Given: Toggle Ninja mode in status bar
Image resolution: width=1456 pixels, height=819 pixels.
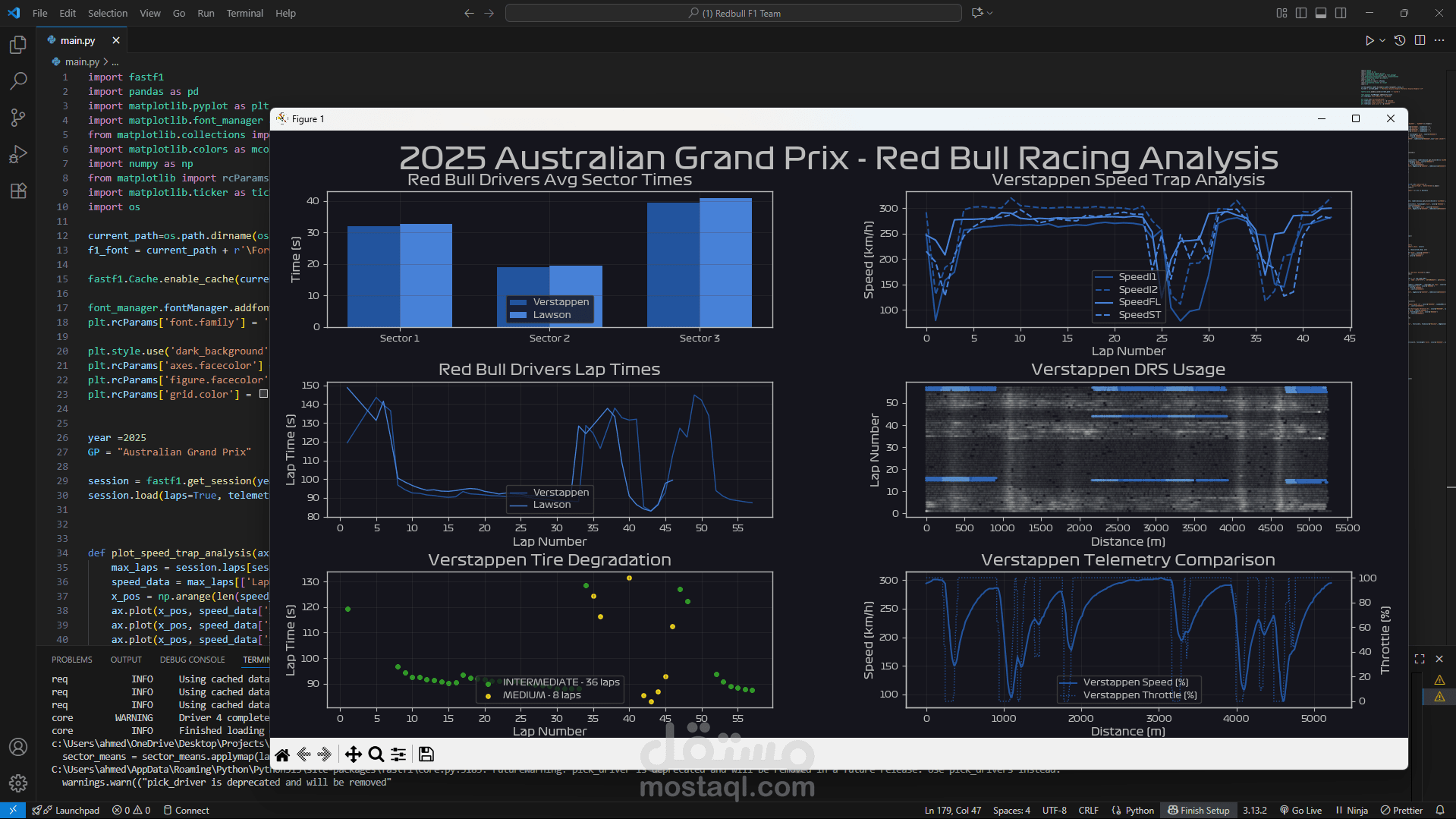Looking at the screenshot, I should (1351, 810).
